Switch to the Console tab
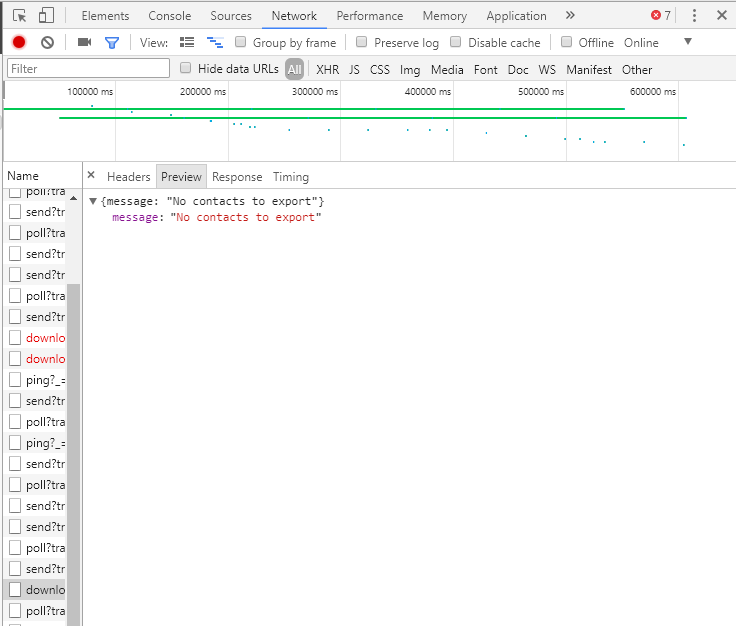The width and height of the screenshot is (736, 626). pos(170,15)
